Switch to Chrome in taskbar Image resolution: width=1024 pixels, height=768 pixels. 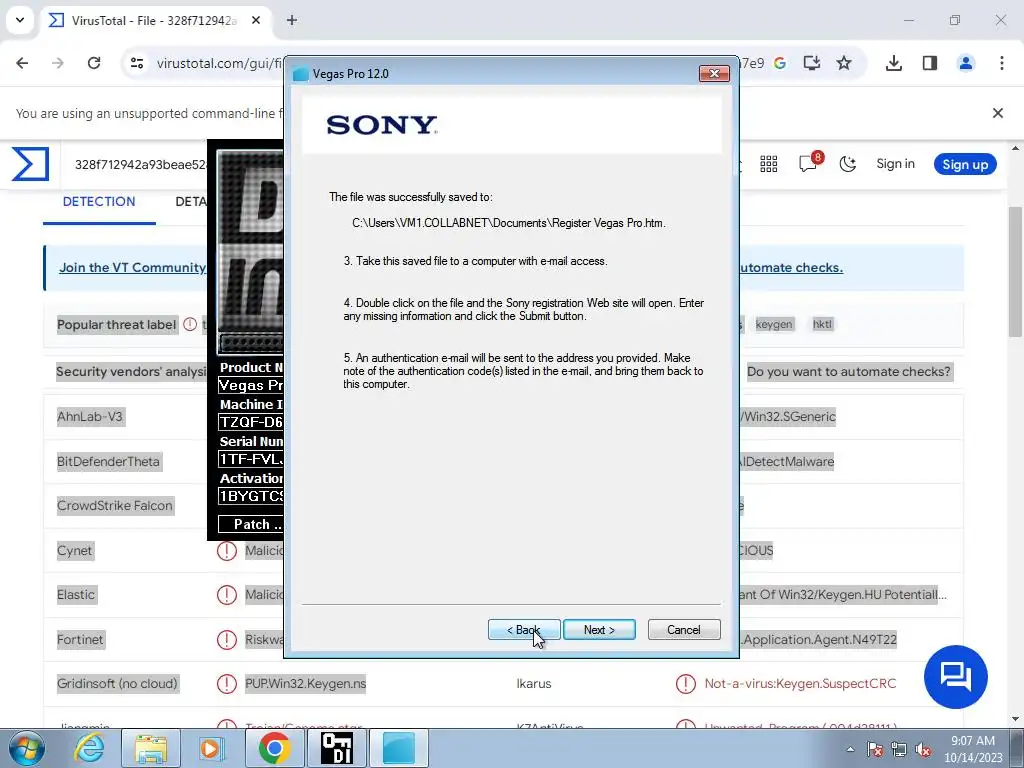click(274, 748)
